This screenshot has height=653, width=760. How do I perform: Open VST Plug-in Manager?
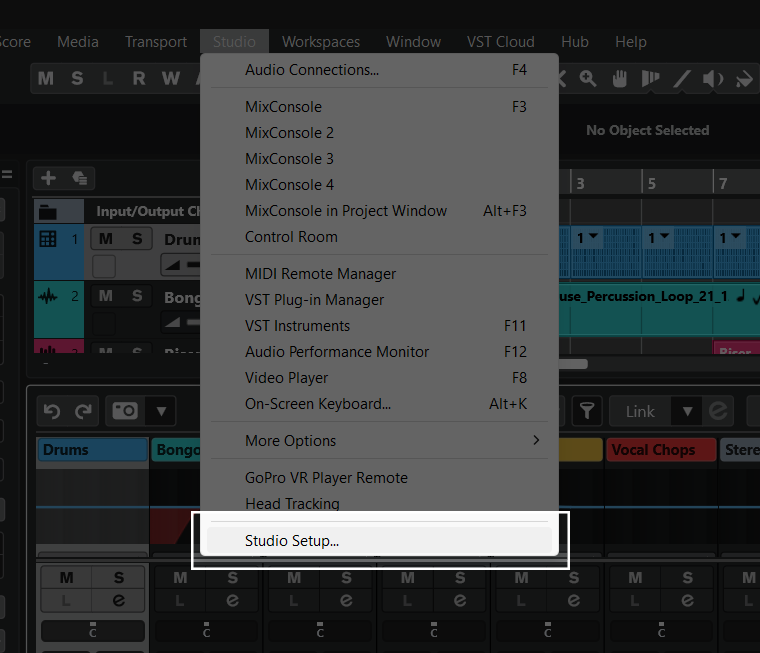[379, 300]
